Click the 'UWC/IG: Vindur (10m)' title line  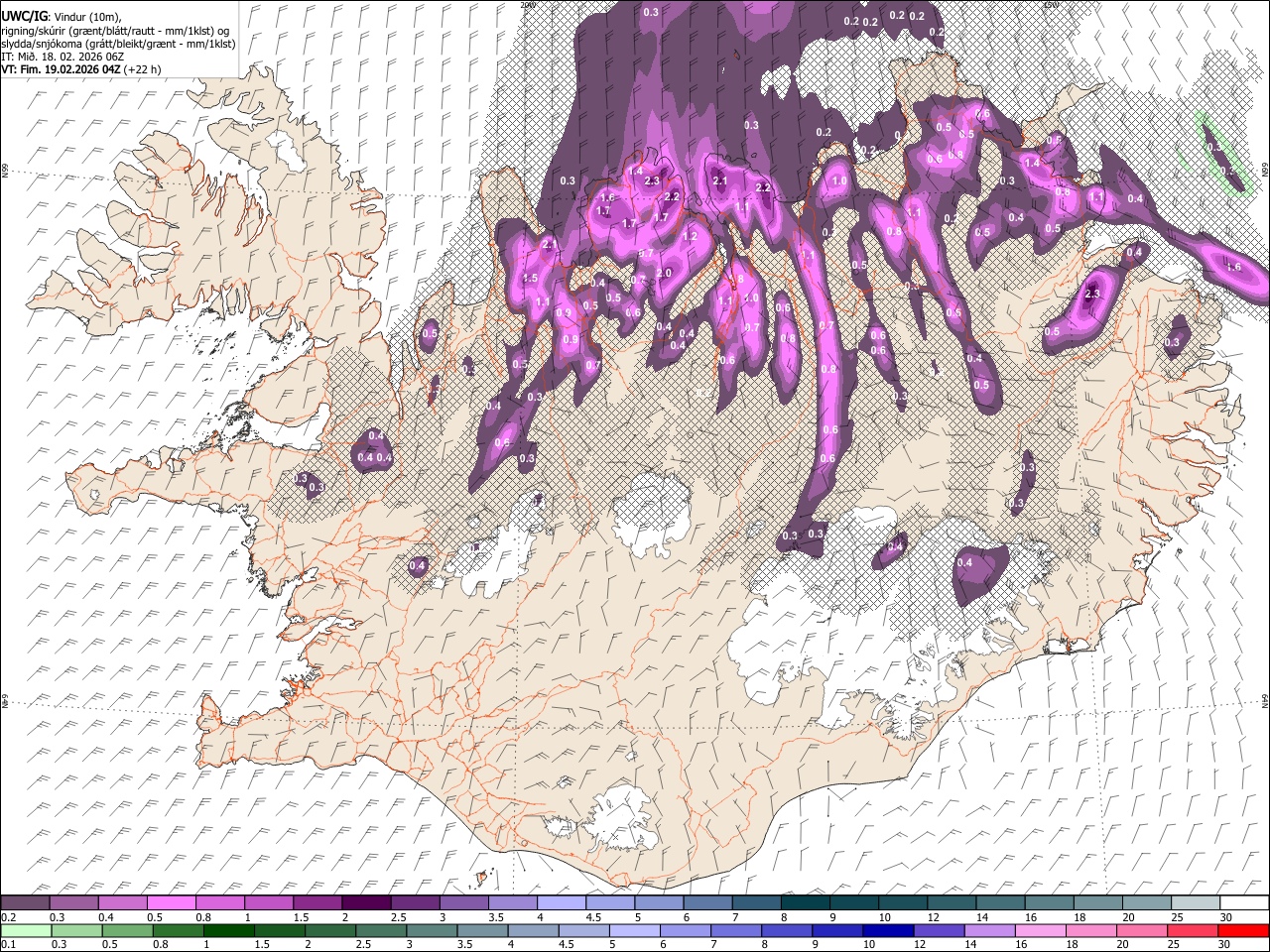coord(61,16)
